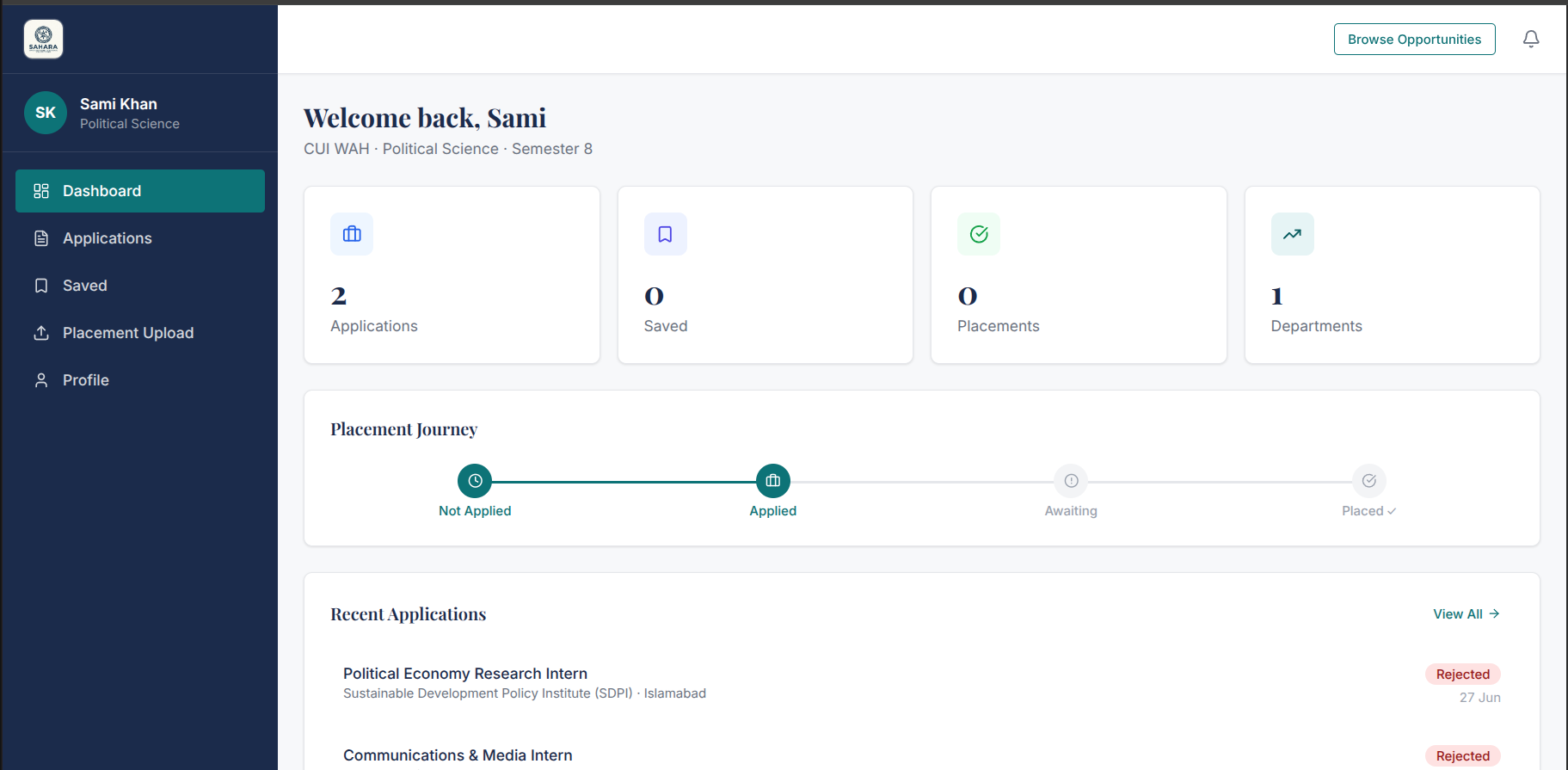The image size is (1568, 770).
Task: Open the Profile page
Action: pos(140,380)
